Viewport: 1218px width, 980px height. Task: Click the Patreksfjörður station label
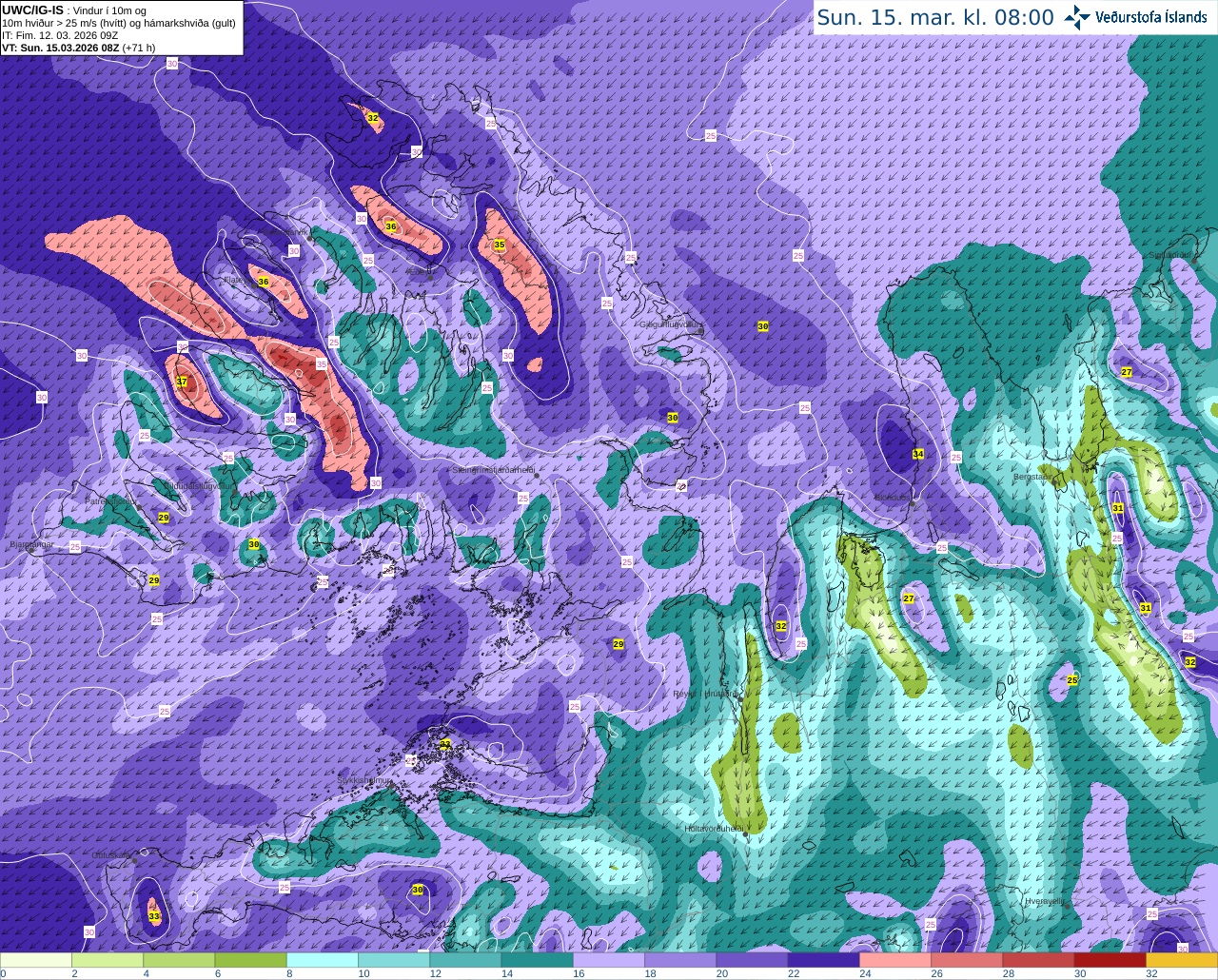(x=111, y=500)
